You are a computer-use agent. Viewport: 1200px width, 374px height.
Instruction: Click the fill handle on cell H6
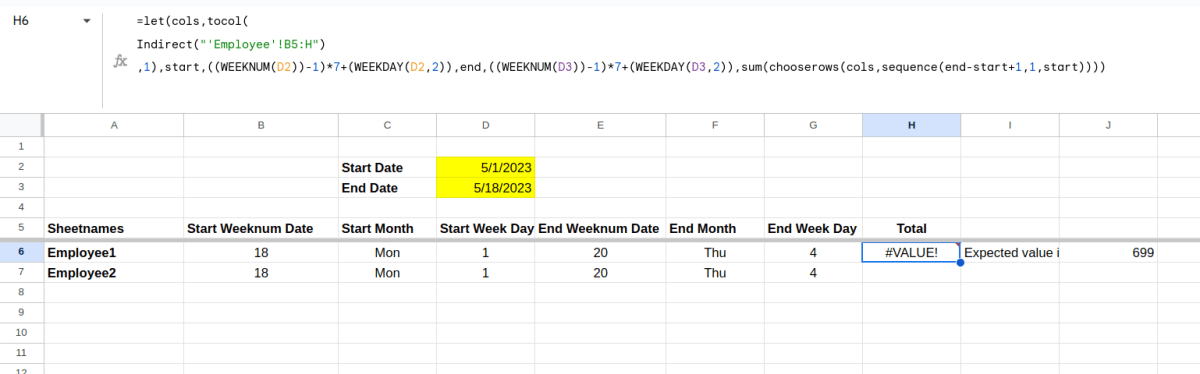pyautogui.click(x=960, y=263)
